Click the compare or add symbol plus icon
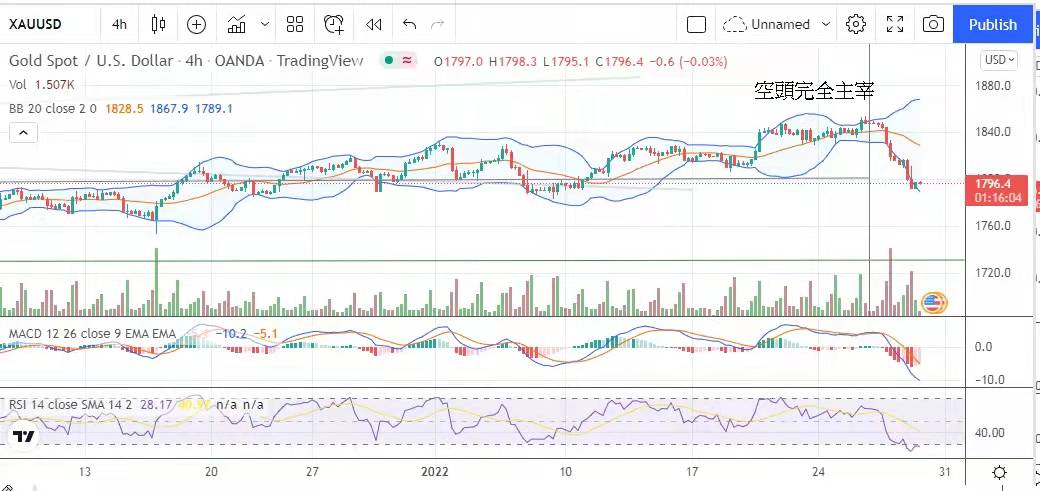This screenshot has width=1040, height=491. tap(197, 24)
